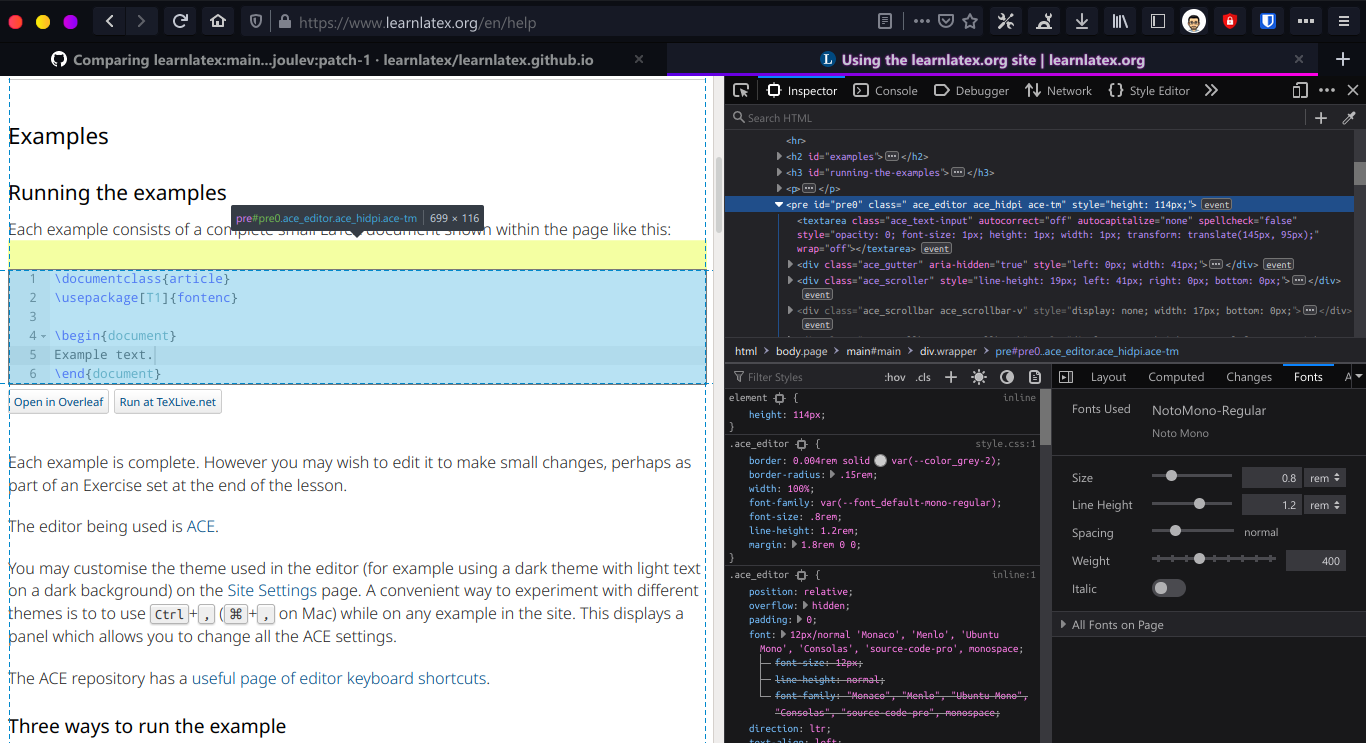Image resolution: width=1366 pixels, height=743 pixels.
Task: Open the hidden DevTools tabs chevron
Action: click(1211, 90)
